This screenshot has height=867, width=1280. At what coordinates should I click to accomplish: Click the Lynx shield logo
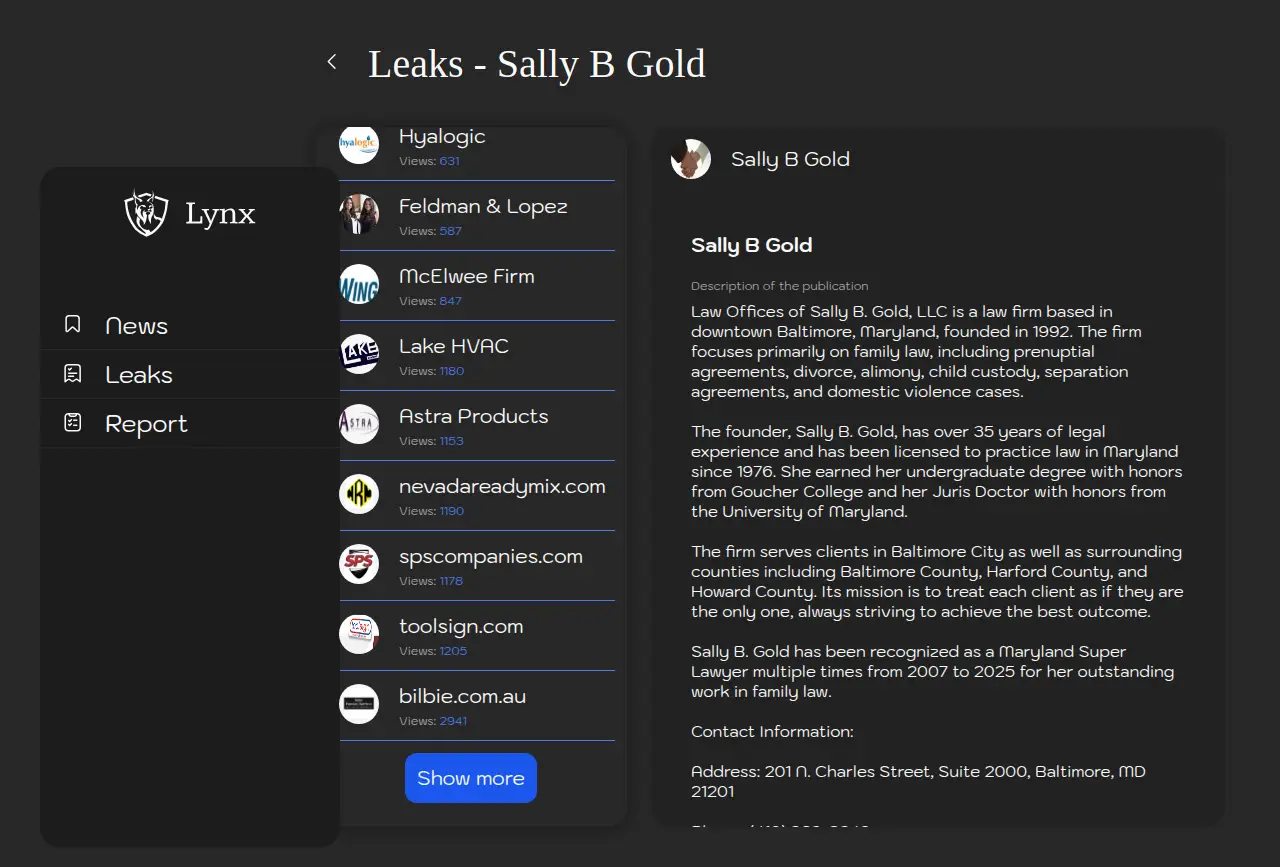(146, 213)
